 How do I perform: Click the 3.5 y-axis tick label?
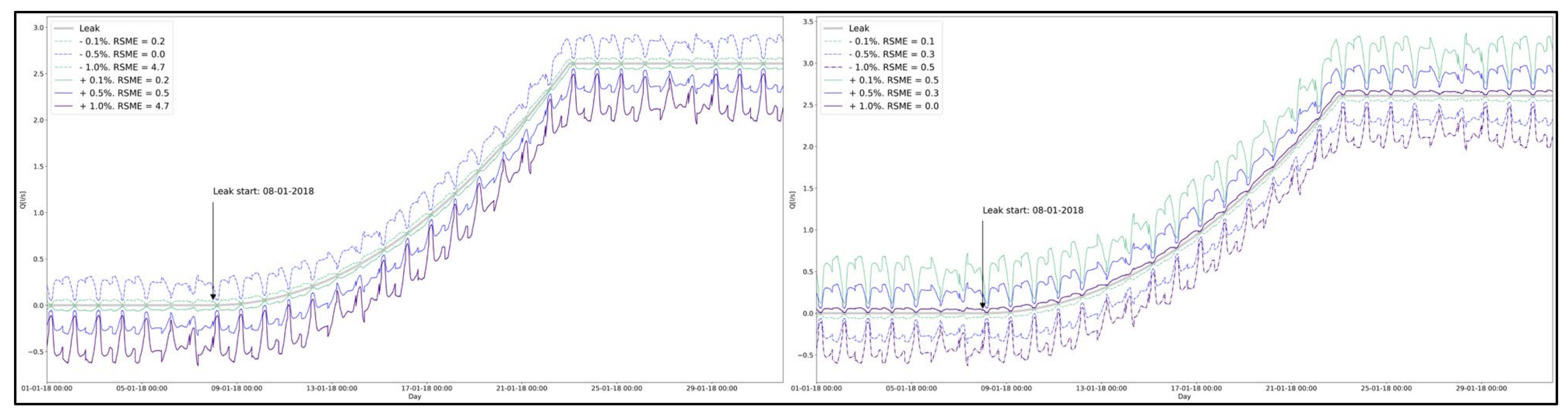(x=808, y=21)
